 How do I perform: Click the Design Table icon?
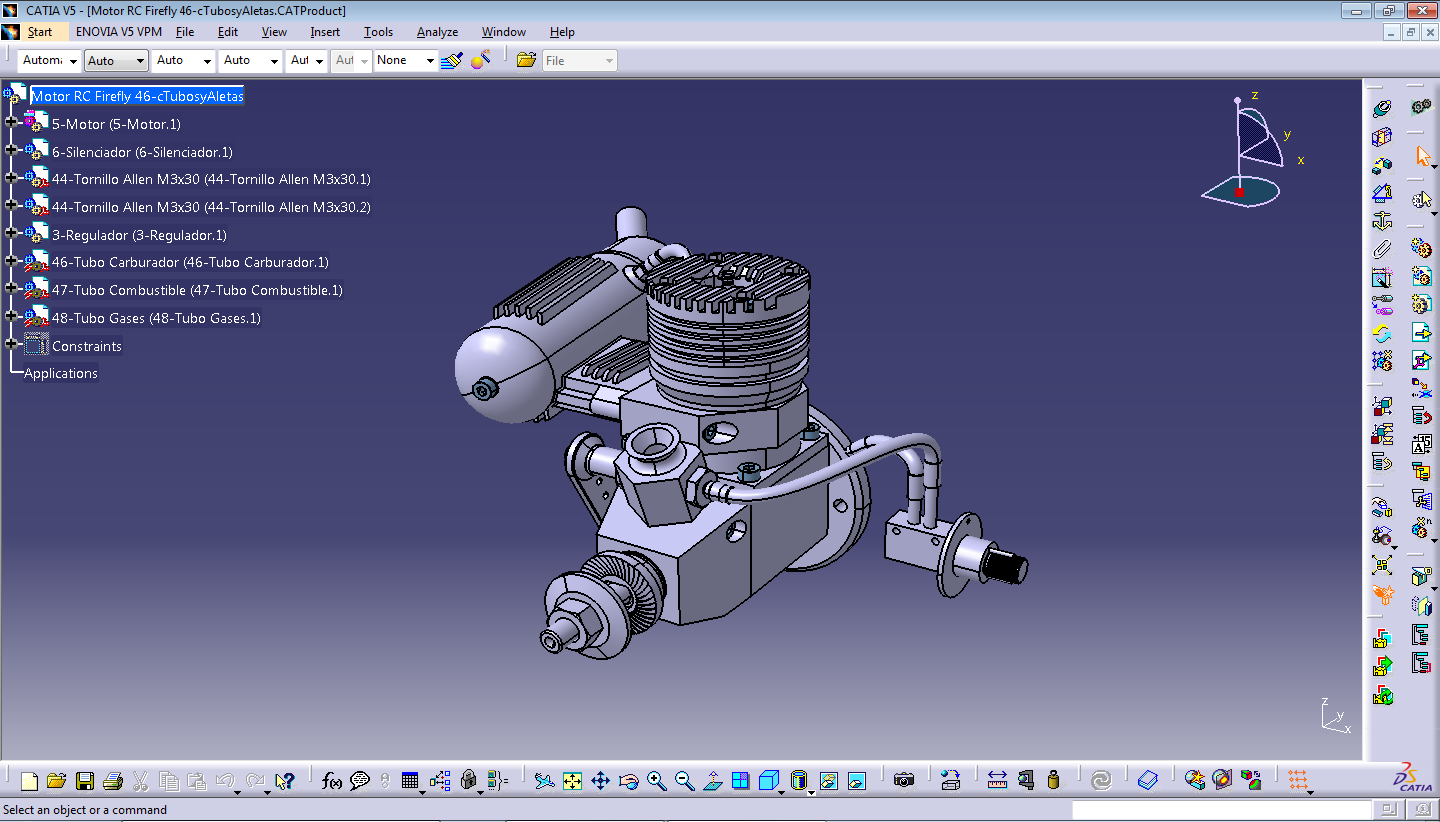coord(410,781)
